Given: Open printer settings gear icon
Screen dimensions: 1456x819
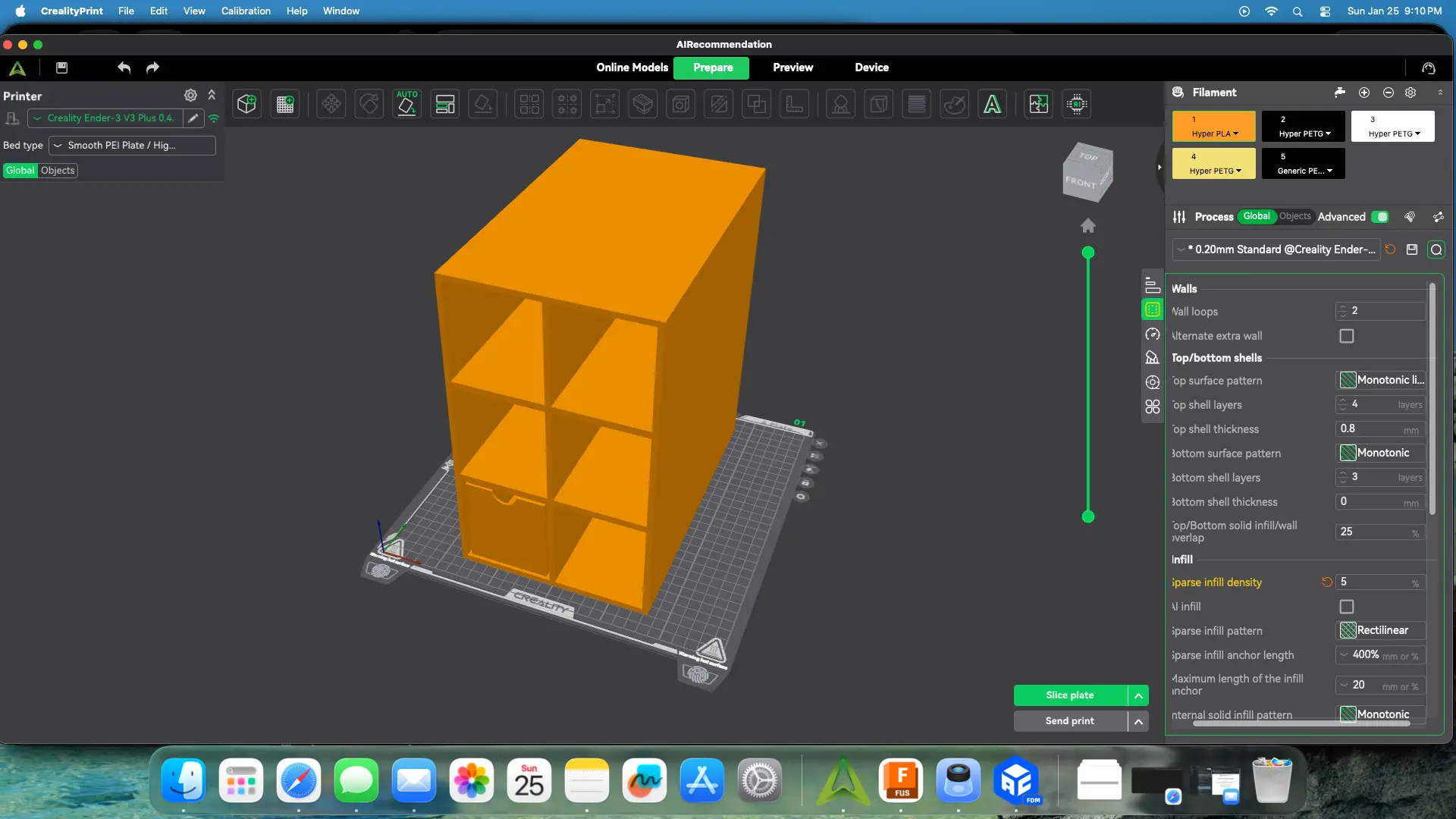Looking at the screenshot, I should pos(190,96).
